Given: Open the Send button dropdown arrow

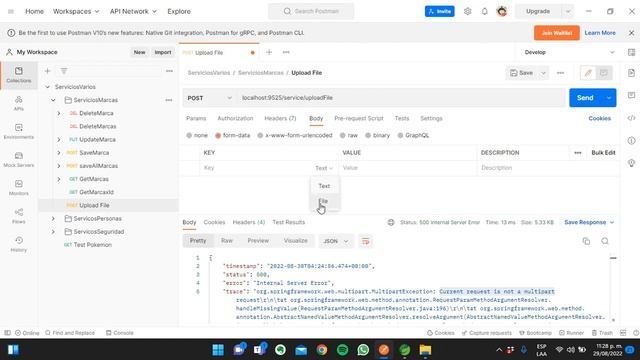Looking at the screenshot, I should [609, 98].
